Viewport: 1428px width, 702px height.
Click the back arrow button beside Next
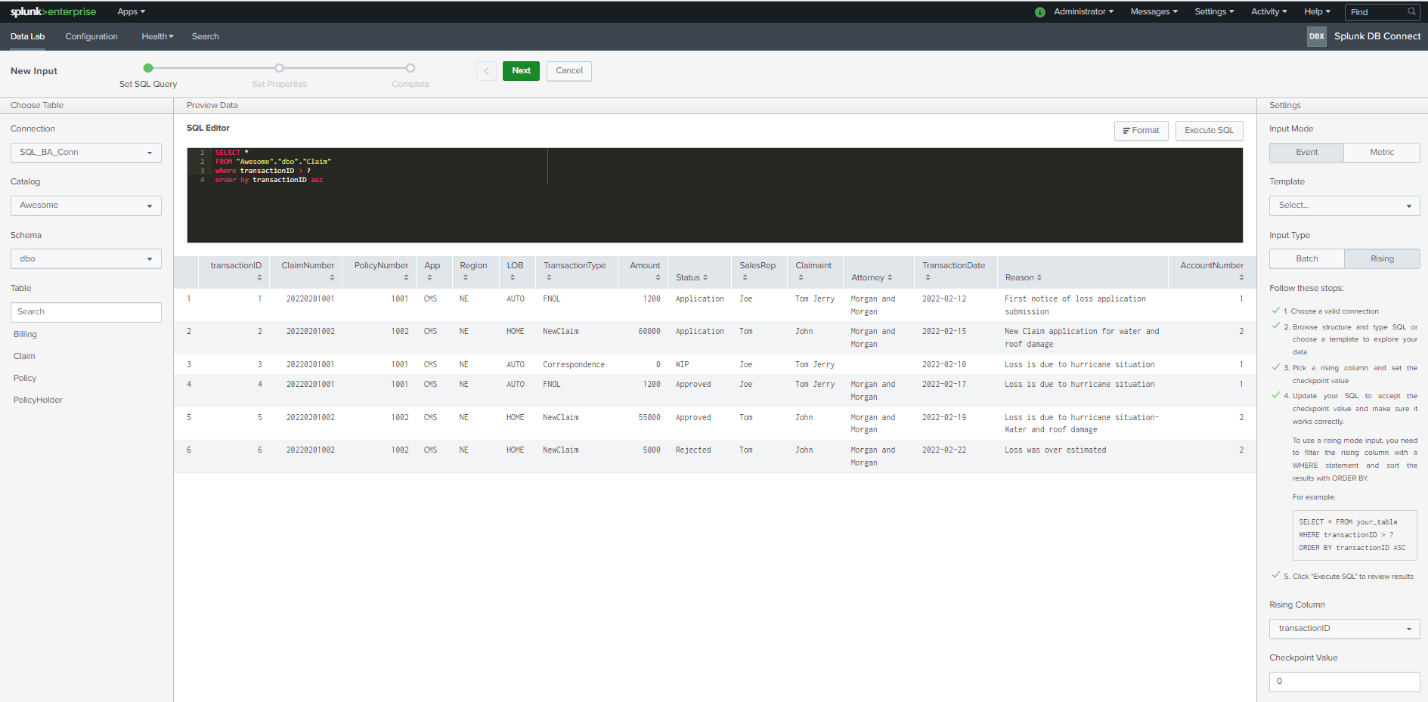(486, 71)
